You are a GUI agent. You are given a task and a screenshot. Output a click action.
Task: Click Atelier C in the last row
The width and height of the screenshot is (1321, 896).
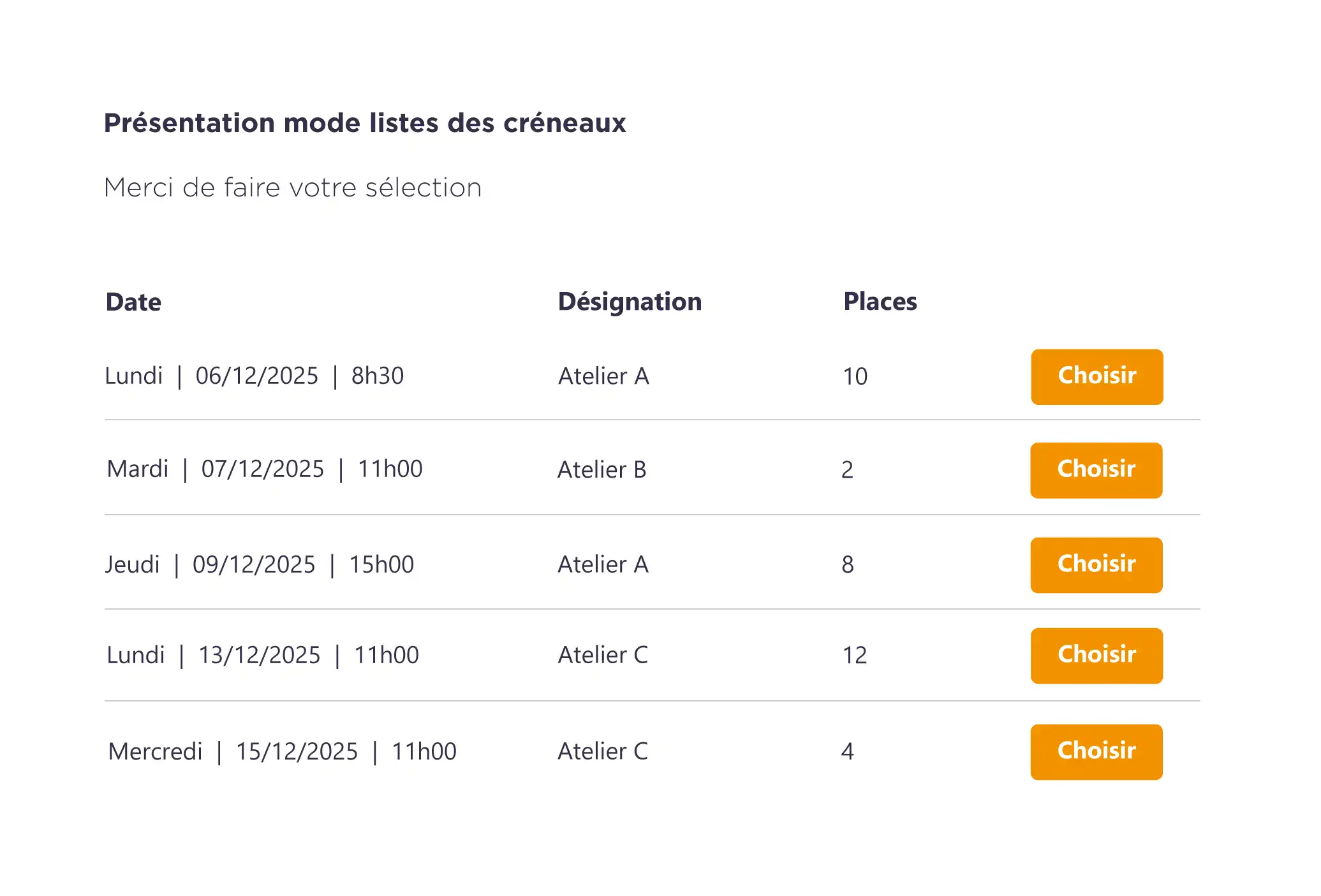(x=603, y=752)
